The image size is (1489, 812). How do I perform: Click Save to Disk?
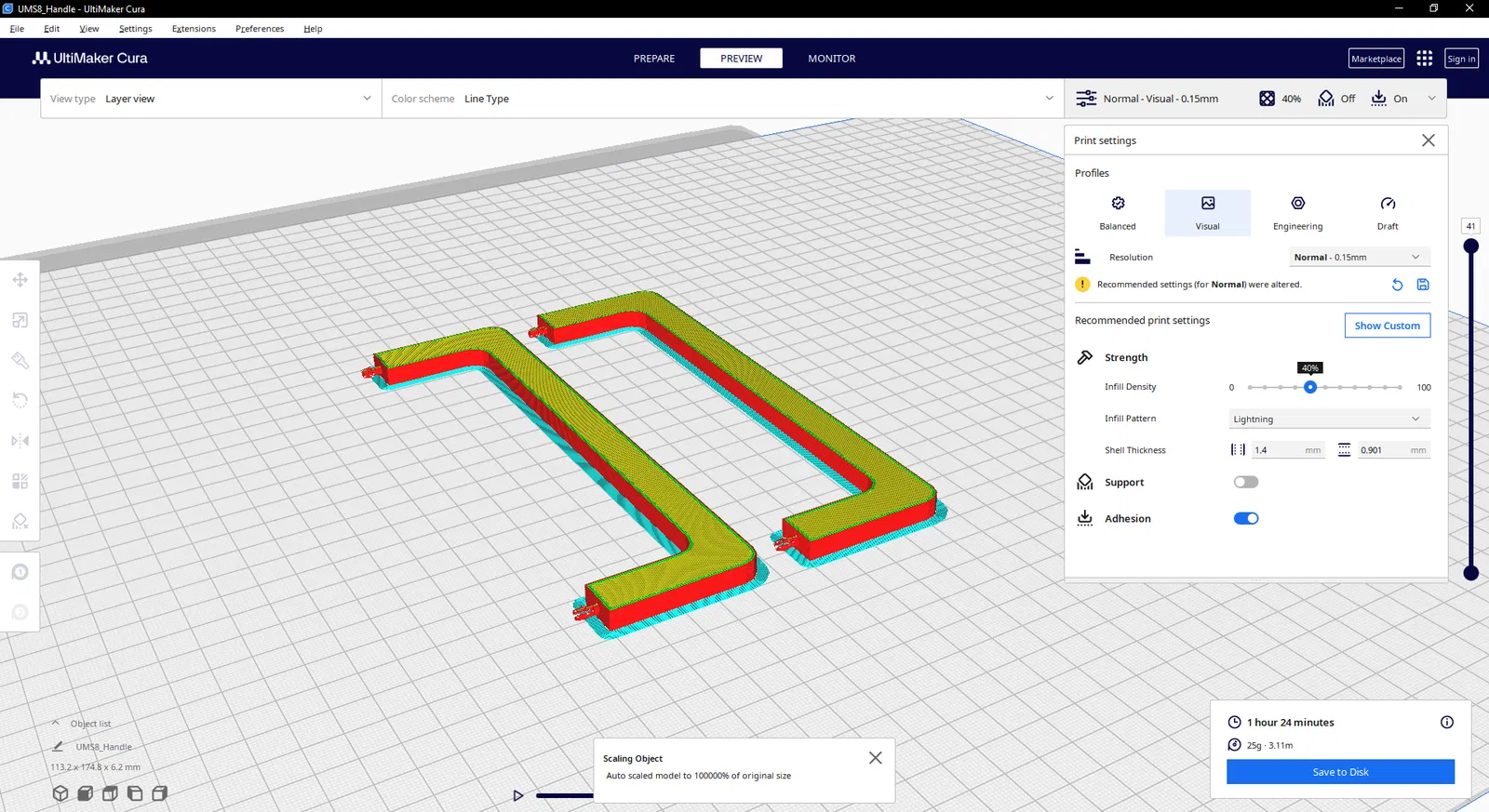tap(1340, 772)
